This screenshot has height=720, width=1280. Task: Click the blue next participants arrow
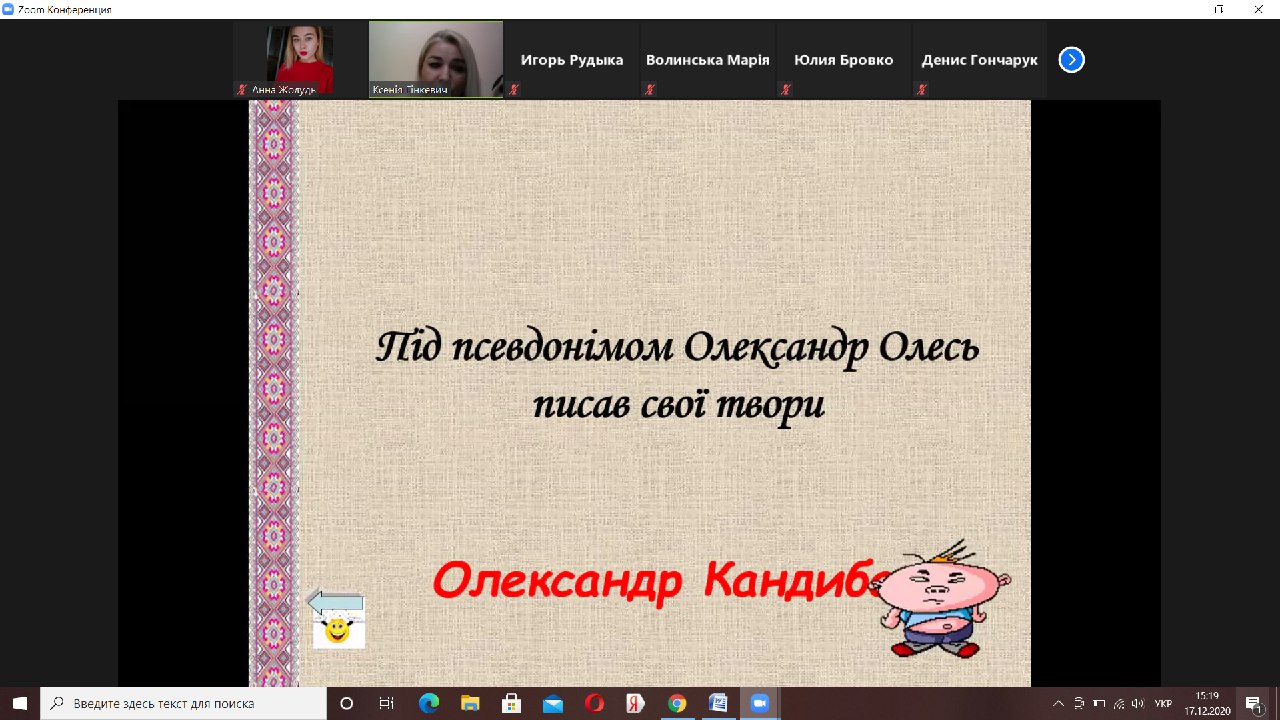point(1071,60)
